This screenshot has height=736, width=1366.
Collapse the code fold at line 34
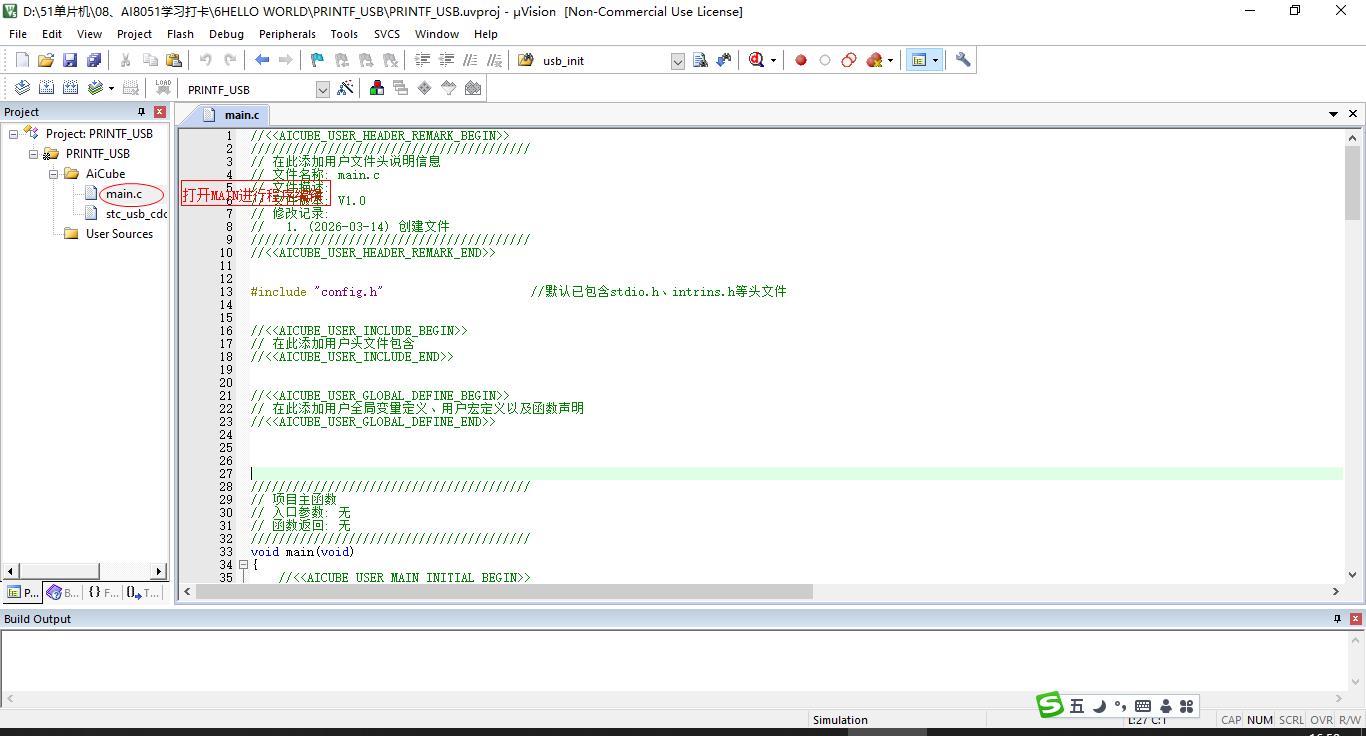point(243,565)
